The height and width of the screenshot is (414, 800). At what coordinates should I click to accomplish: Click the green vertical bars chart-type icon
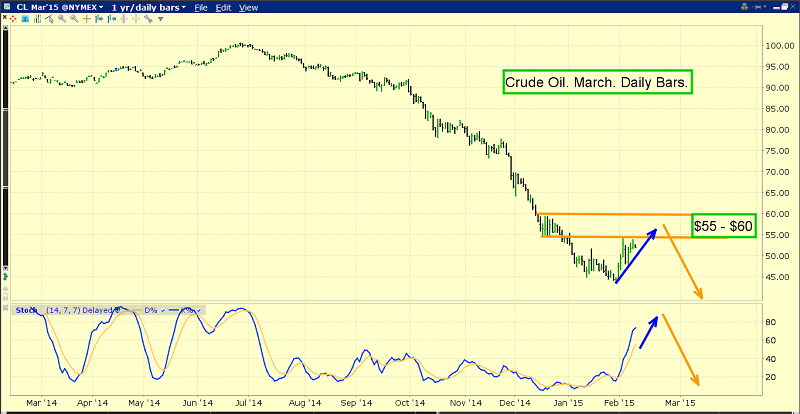pyautogui.click(x=37, y=19)
